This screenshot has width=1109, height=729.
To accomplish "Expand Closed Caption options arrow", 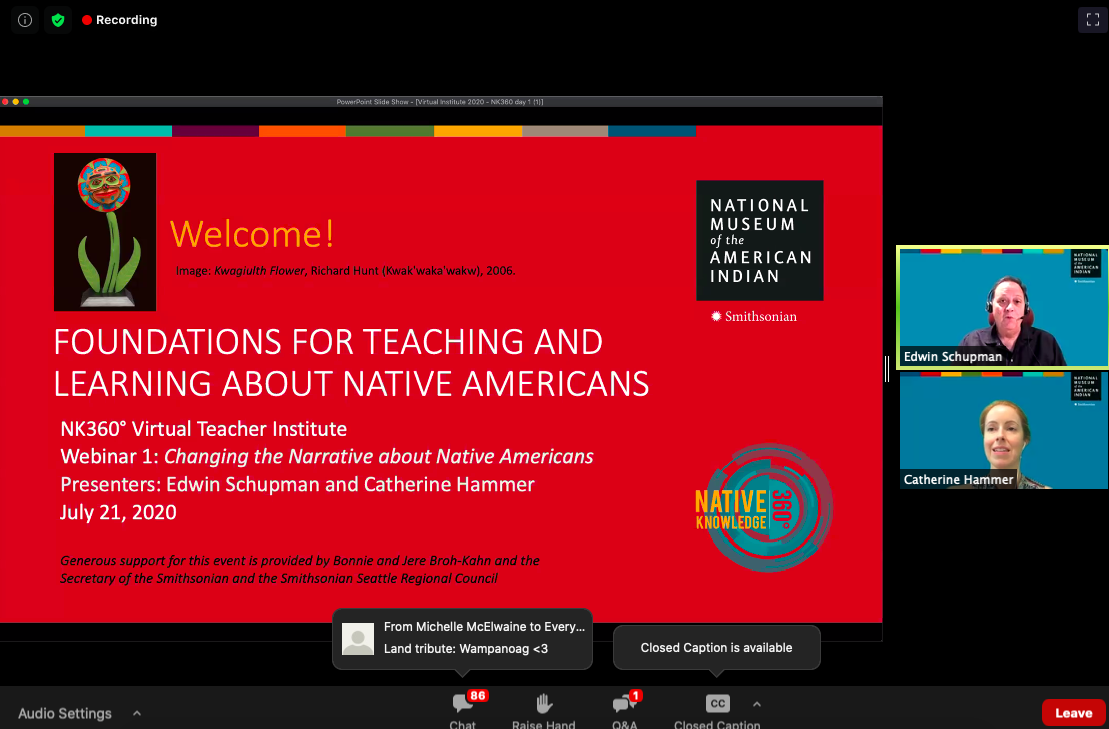I will click(757, 704).
